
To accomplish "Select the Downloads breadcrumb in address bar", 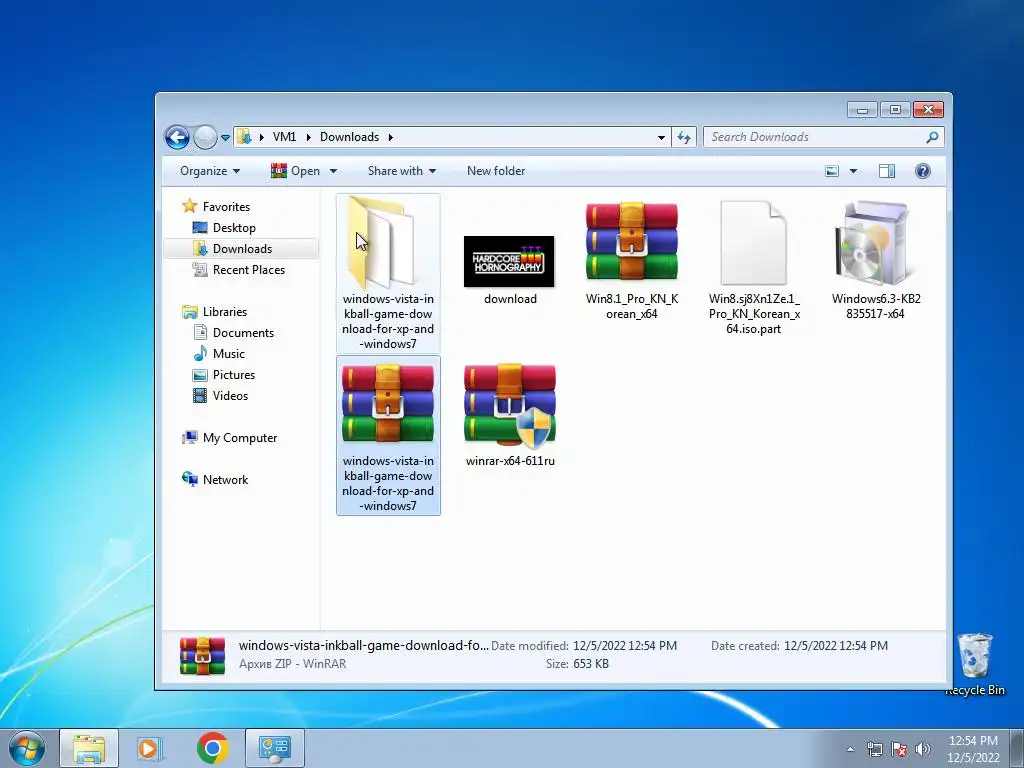I will (x=349, y=137).
